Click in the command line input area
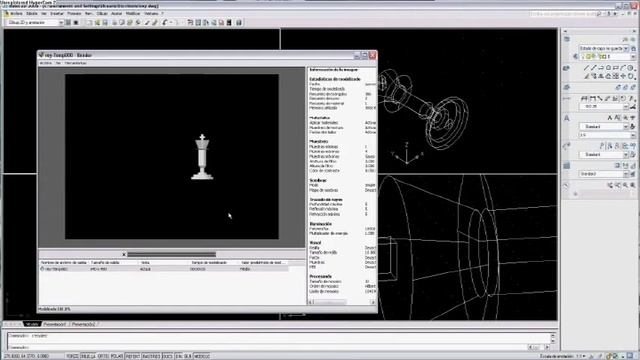The height and width of the screenshot is (360, 640). coord(266,347)
